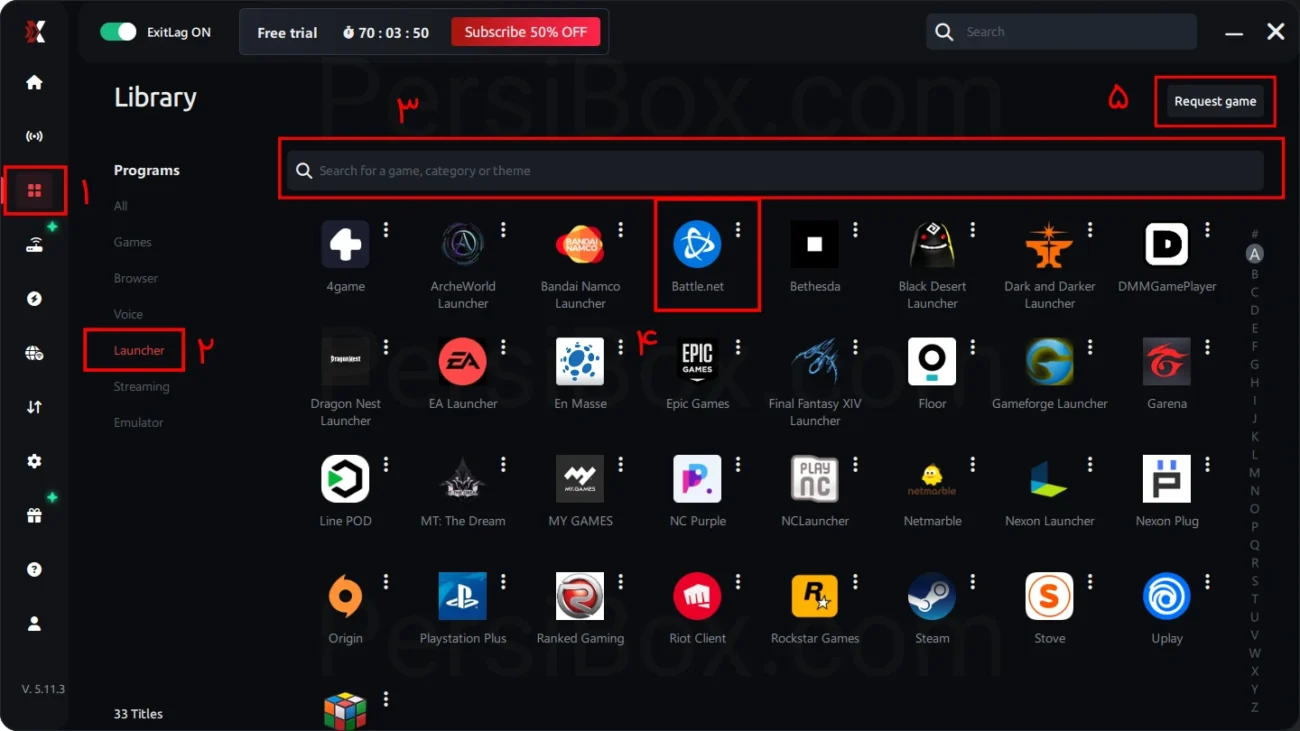This screenshot has height=731, width=1300.
Task: Select the Origin icon
Action: [345, 596]
